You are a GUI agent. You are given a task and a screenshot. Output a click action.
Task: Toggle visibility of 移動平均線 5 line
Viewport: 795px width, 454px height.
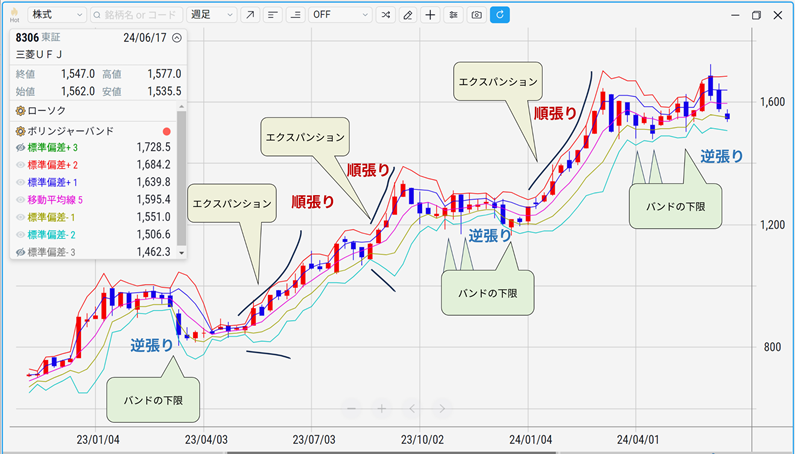[x=20, y=200]
